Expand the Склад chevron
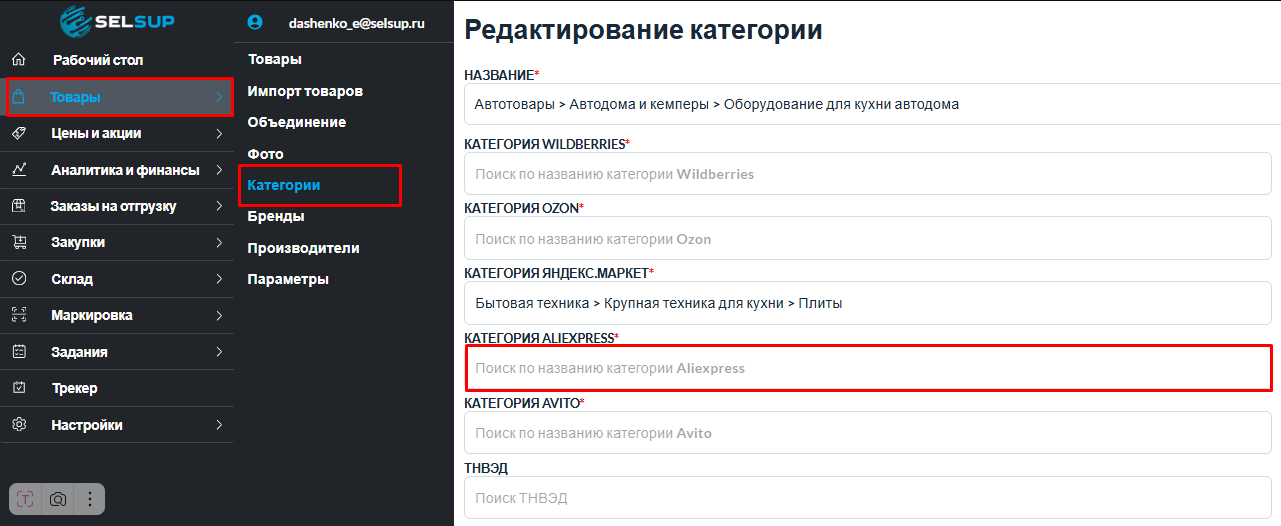The height and width of the screenshot is (526, 1281). pyautogui.click(x=219, y=279)
